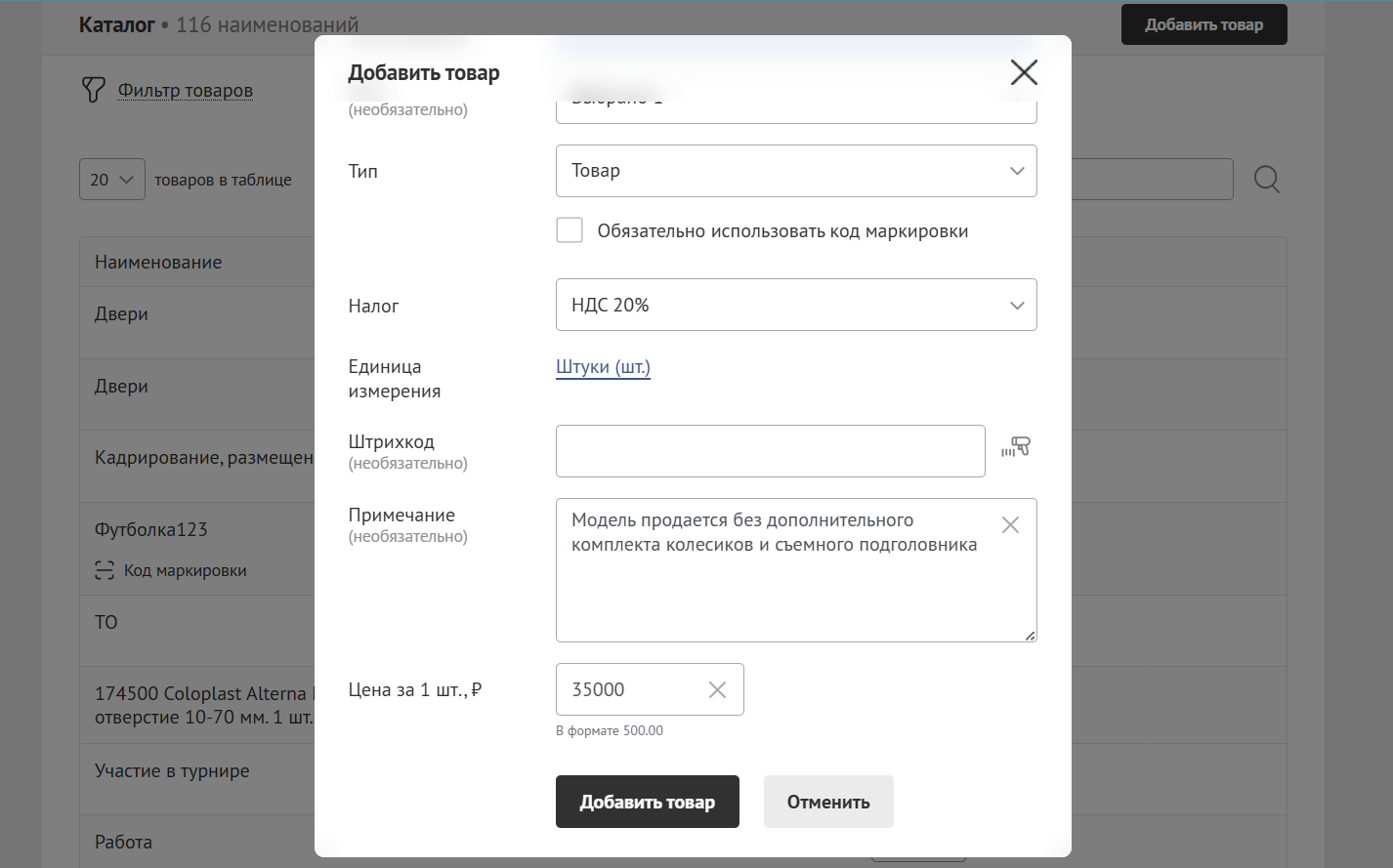Click the top-right Добавить товар page button
1393x868 pixels.
coord(1203,25)
